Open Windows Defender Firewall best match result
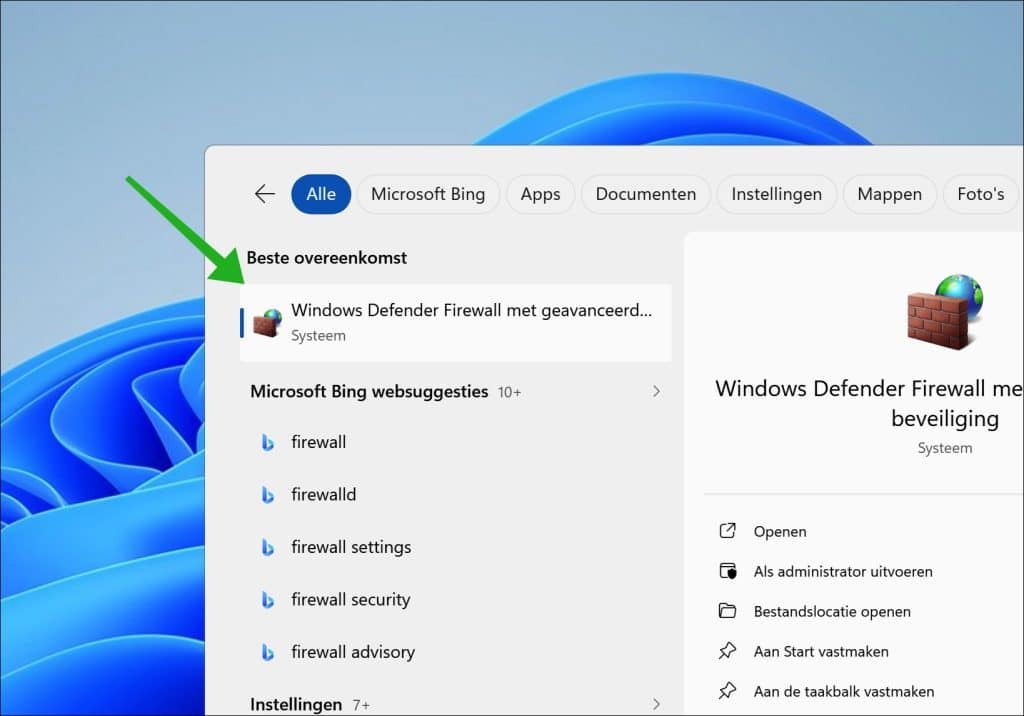This screenshot has height=716, width=1024. [x=456, y=323]
